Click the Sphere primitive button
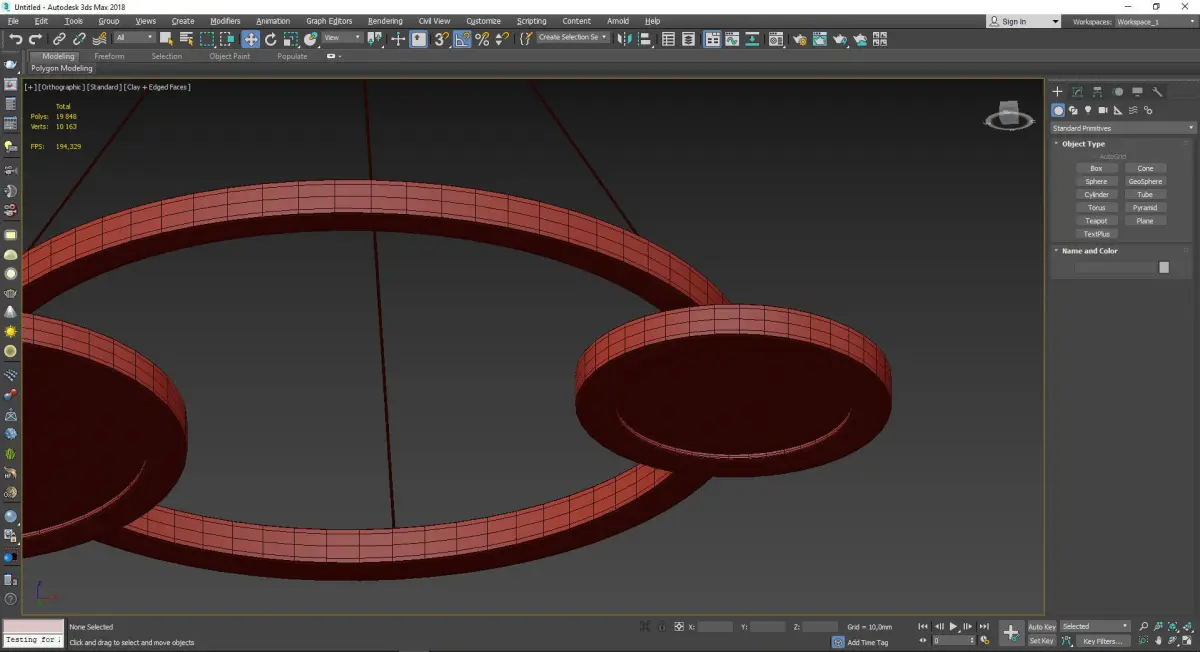The width and height of the screenshot is (1200, 652). coord(1096,181)
